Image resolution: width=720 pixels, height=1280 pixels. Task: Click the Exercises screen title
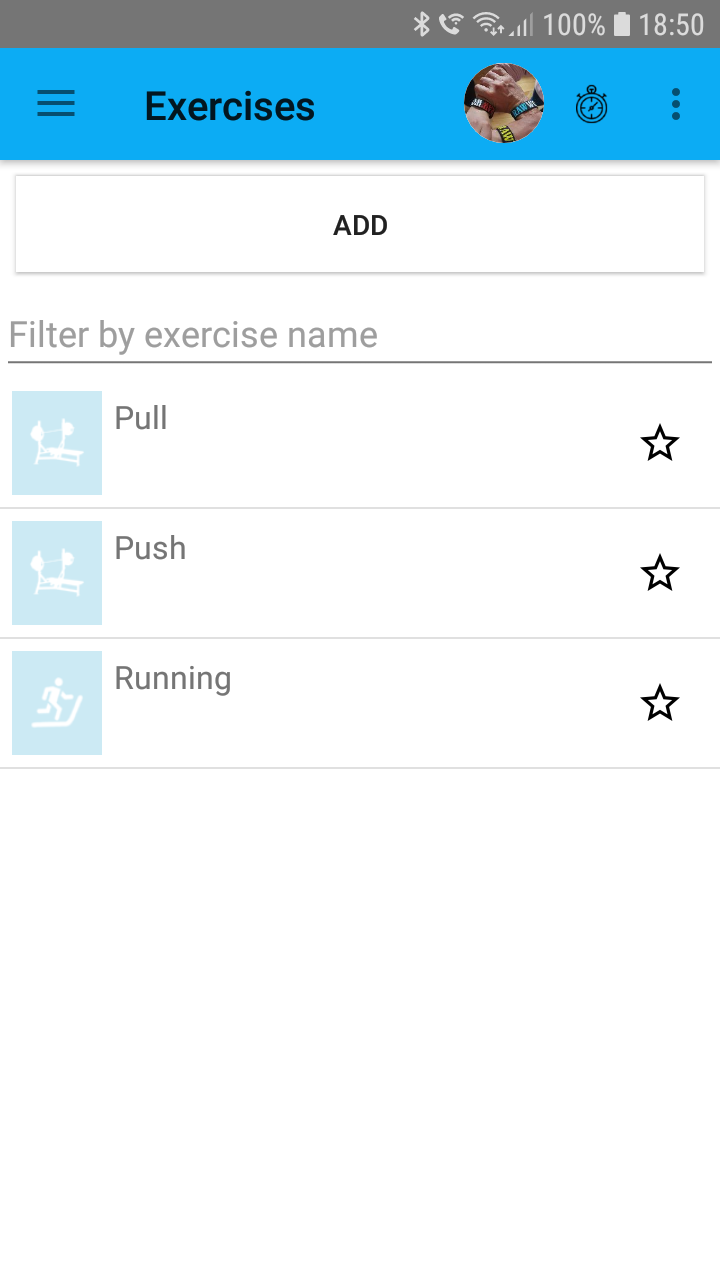tap(230, 105)
